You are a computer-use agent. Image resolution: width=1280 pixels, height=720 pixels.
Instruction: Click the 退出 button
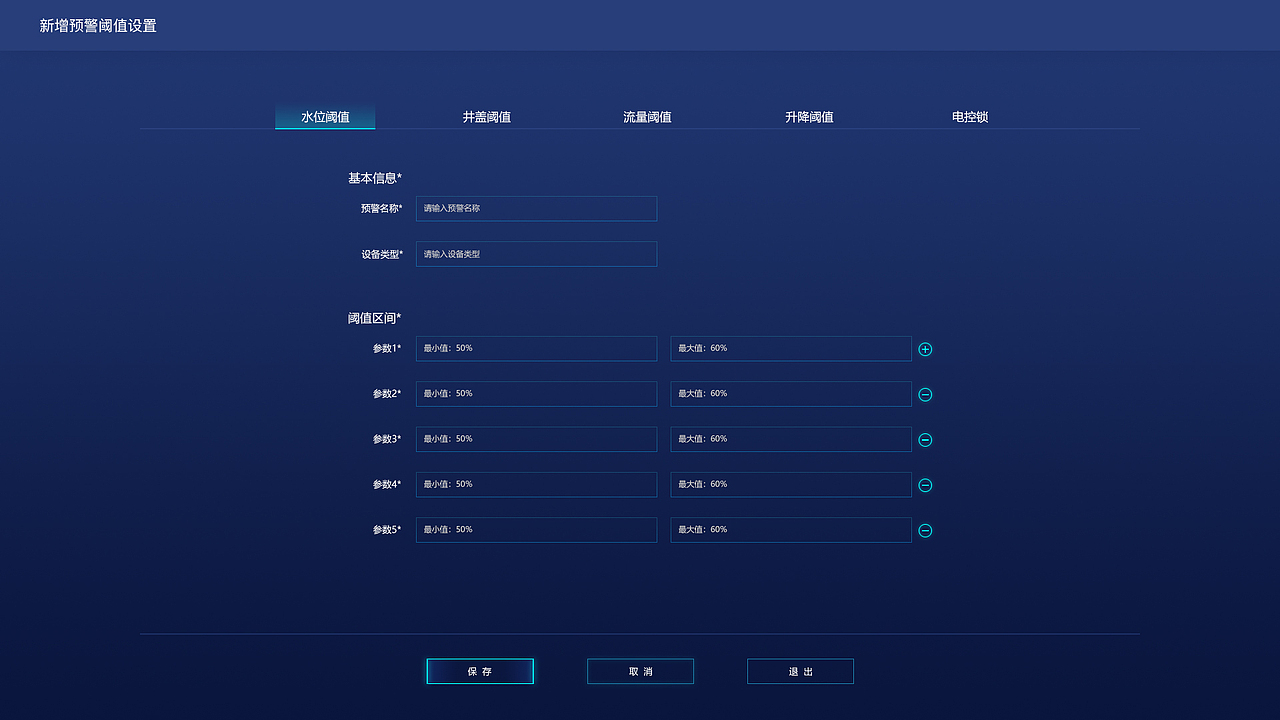[800, 671]
